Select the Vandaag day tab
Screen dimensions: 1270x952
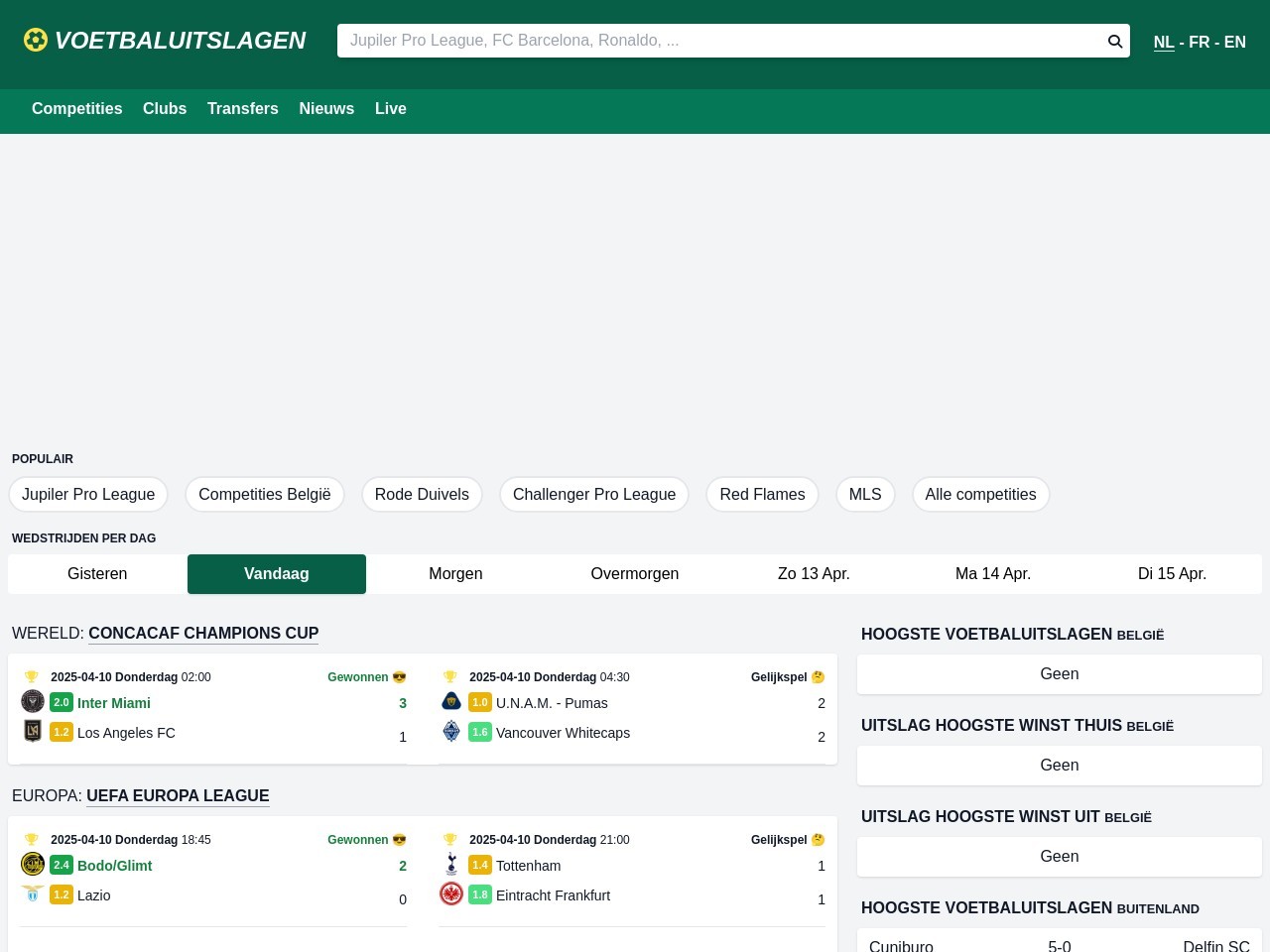(x=277, y=574)
